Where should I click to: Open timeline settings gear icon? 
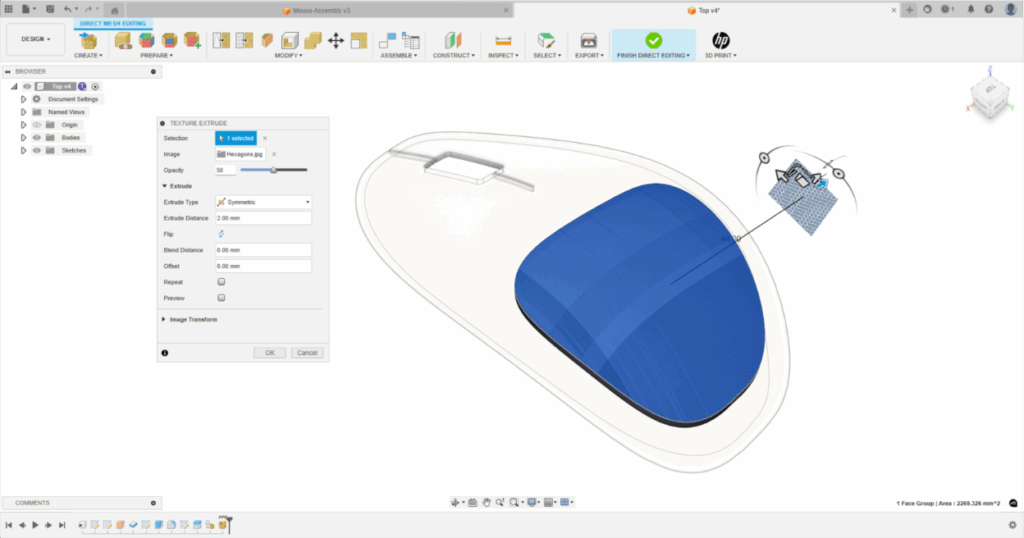1012,525
